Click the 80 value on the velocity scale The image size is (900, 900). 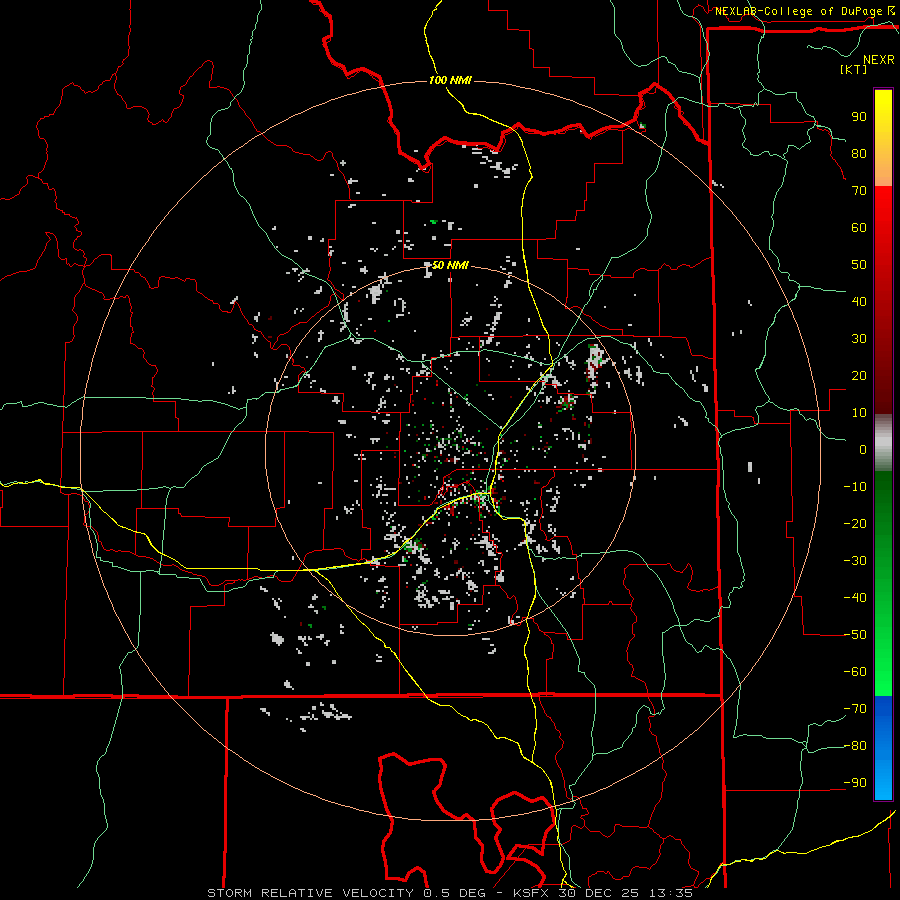point(859,153)
